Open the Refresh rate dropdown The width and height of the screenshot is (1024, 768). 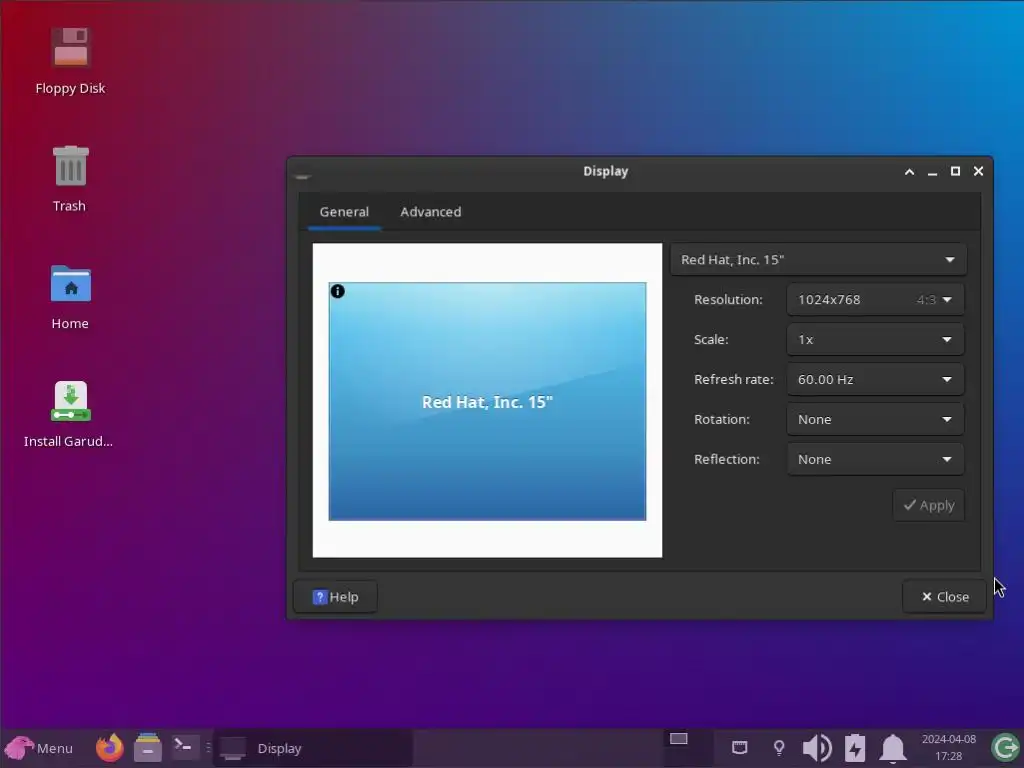tap(875, 379)
